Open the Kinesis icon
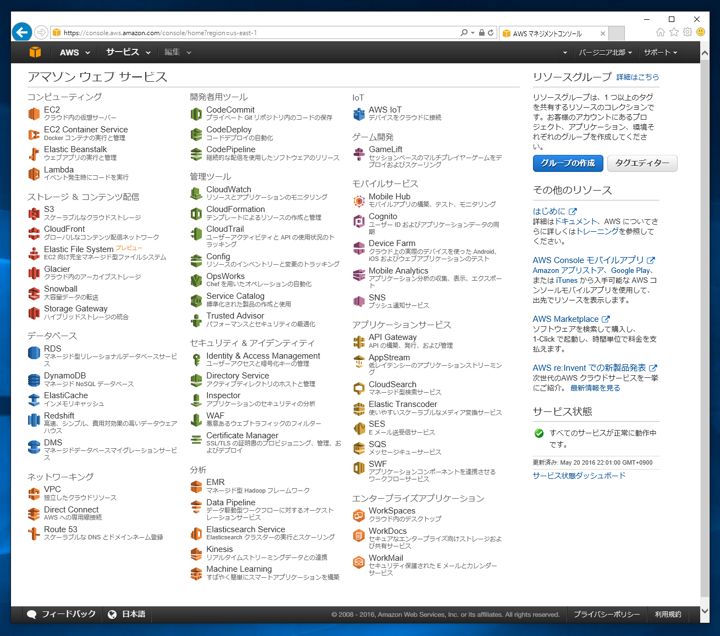This screenshot has width=720, height=636. [x=197, y=553]
